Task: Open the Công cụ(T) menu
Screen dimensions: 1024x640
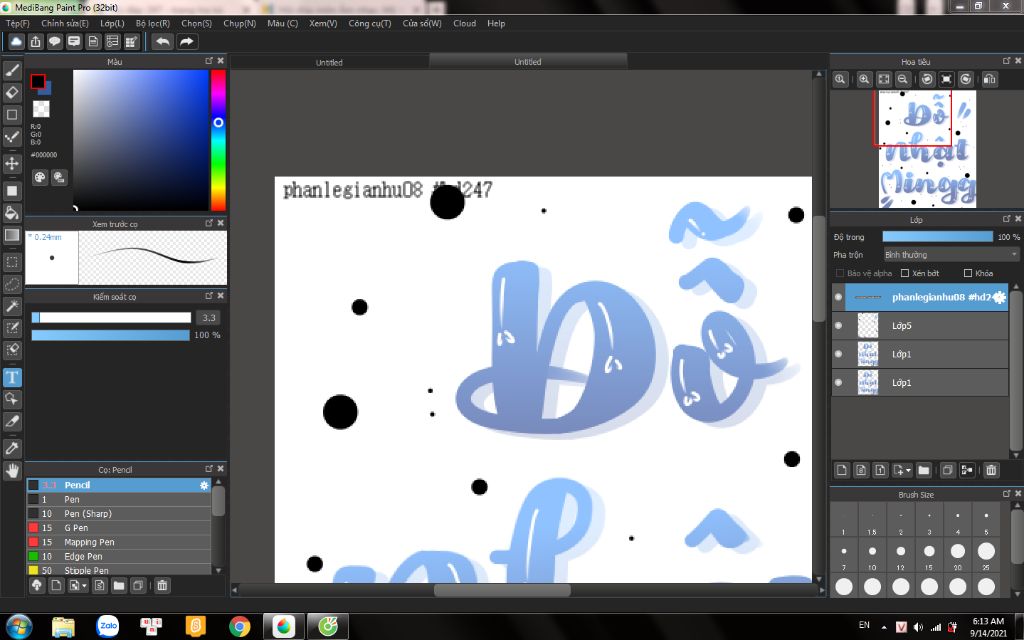Action: (370, 23)
